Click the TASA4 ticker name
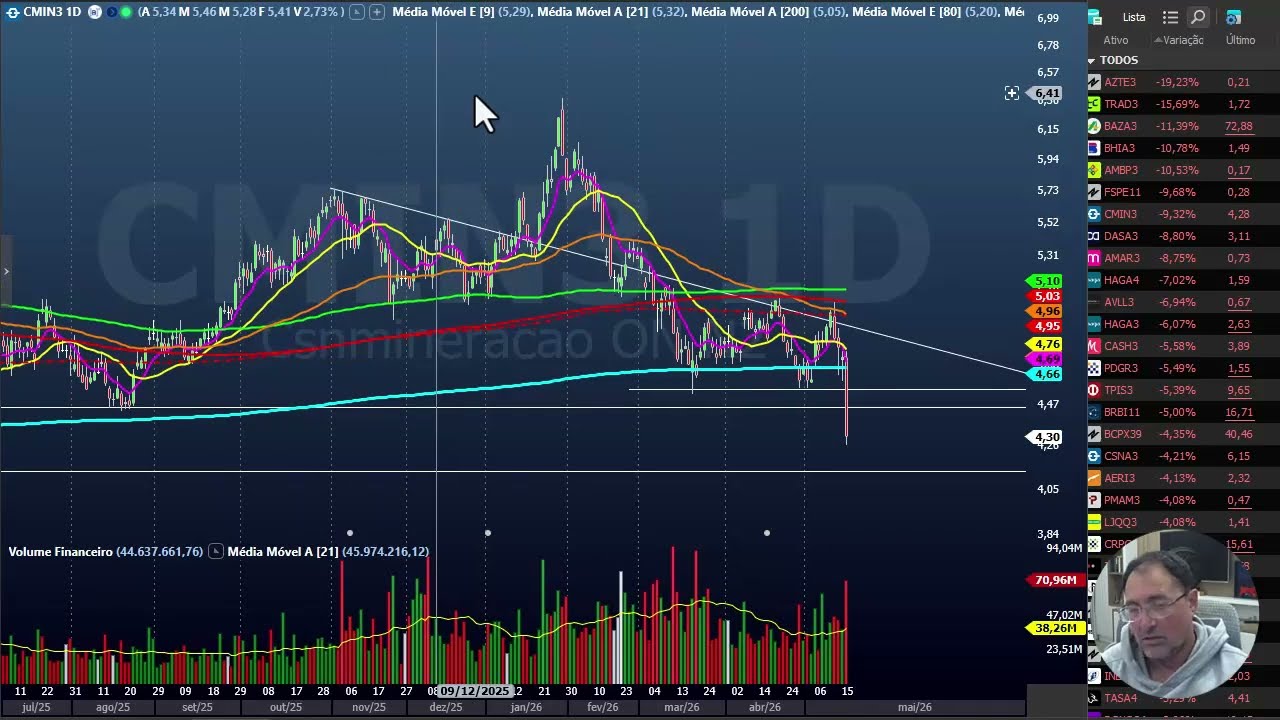 pos(1120,698)
